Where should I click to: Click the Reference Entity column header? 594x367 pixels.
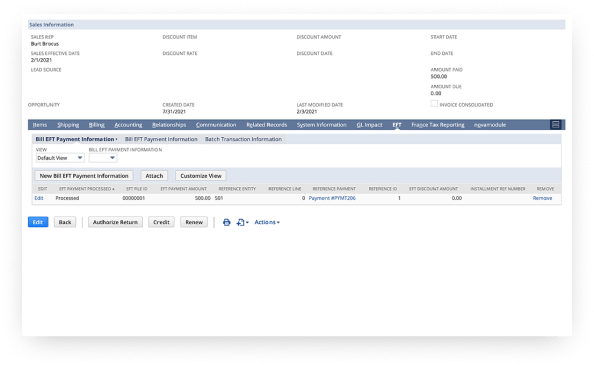point(237,189)
